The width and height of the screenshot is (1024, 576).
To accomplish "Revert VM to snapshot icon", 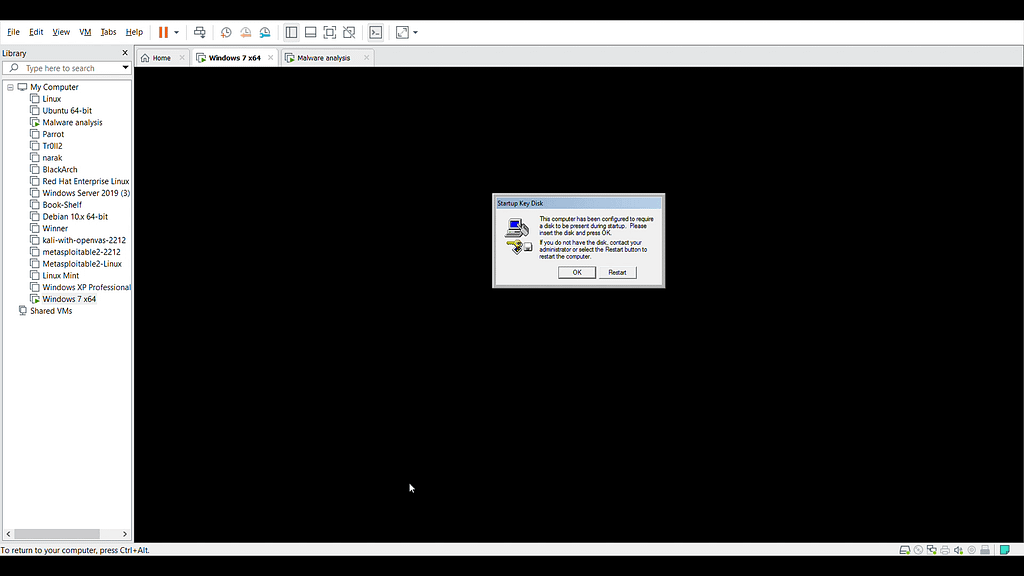I will 246,32.
